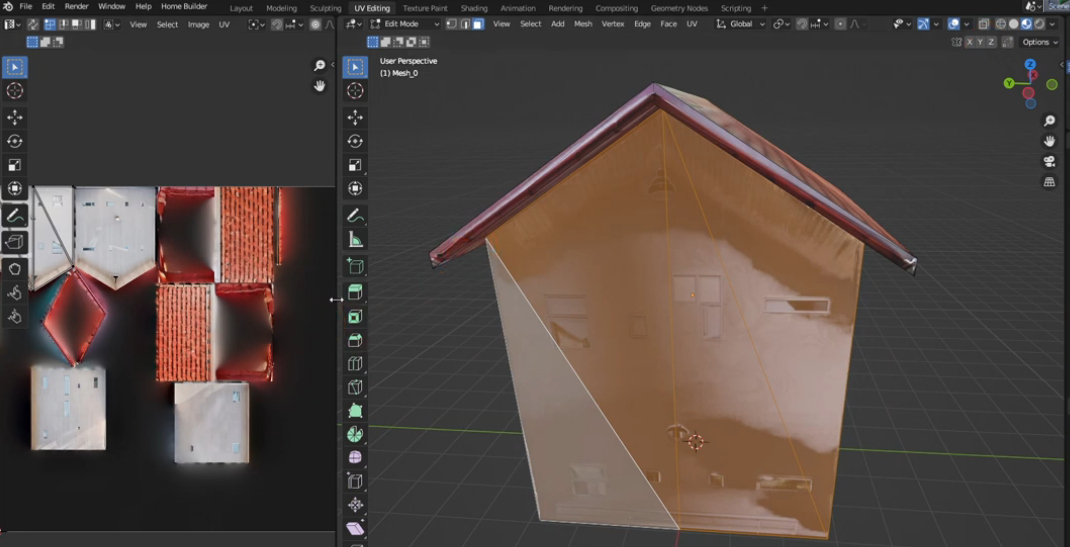Select the Extrude Region tool in 3D viewport
1070x547 pixels.
click(355, 292)
